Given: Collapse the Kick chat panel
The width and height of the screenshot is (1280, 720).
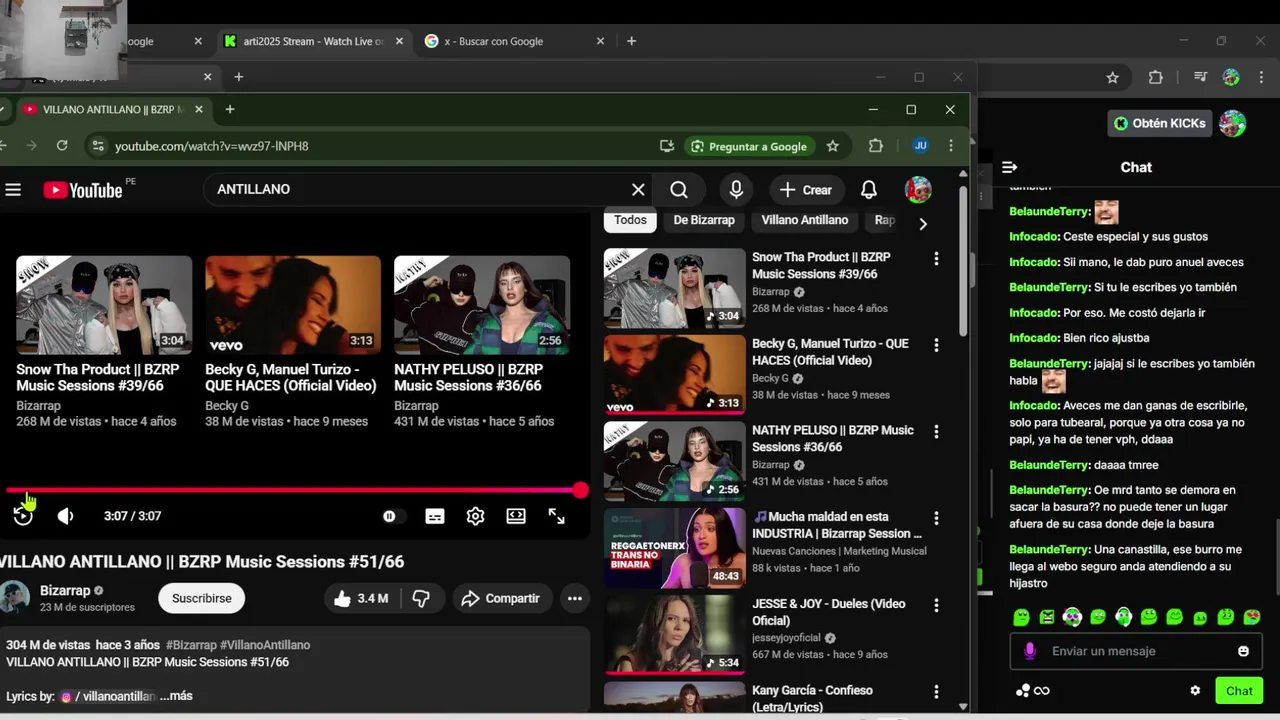Looking at the screenshot, I should (1010, 167).
